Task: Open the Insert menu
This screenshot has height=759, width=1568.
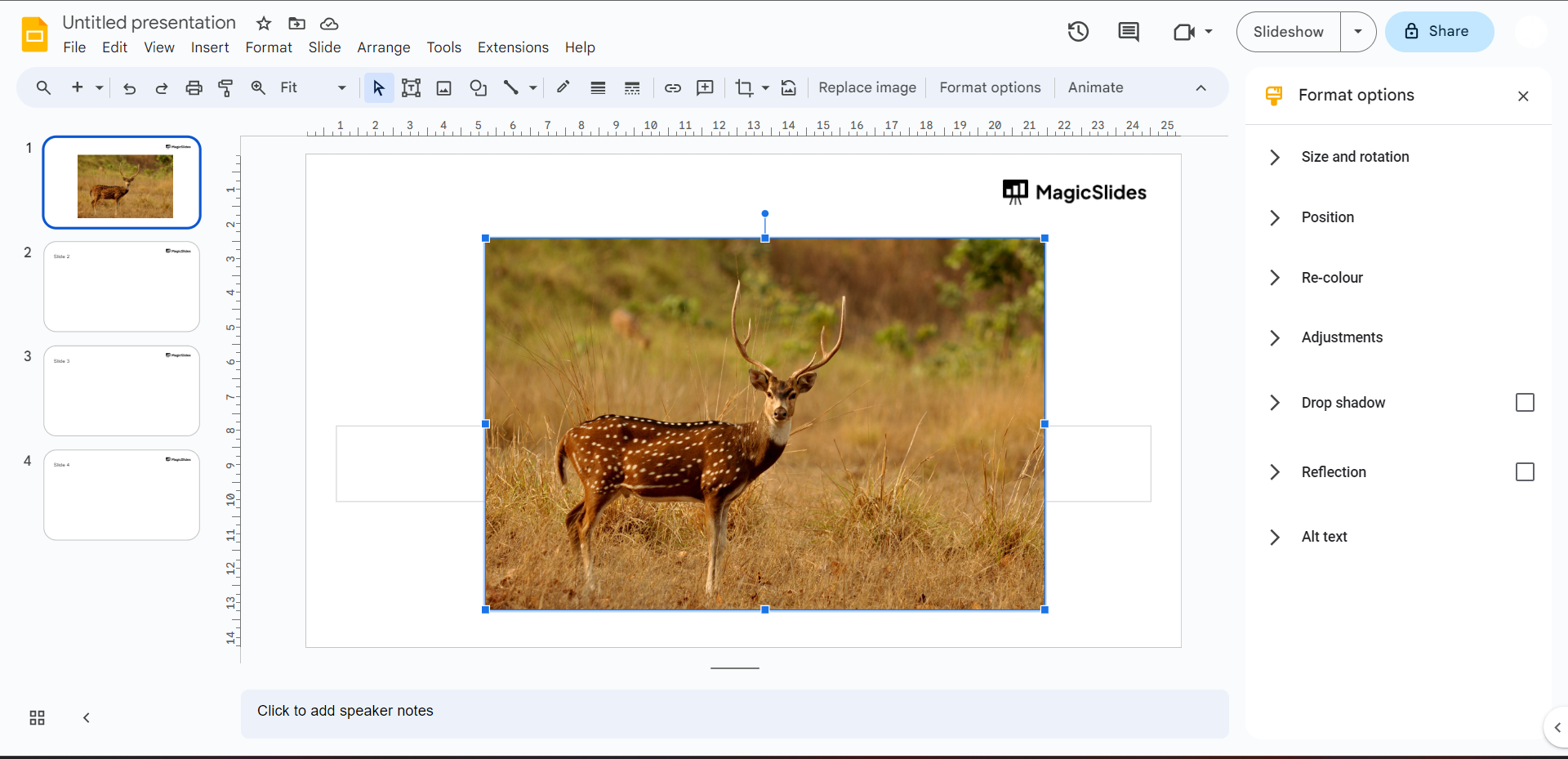Action: tap(209, 47)
